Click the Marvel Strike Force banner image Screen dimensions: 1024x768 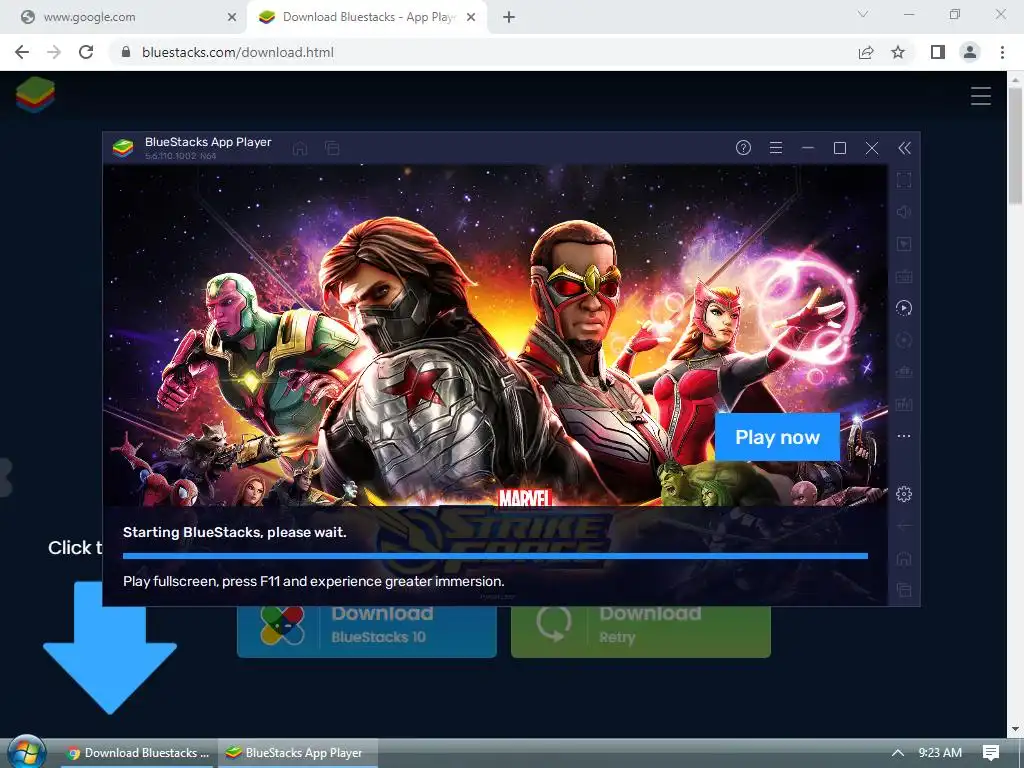click(495, 334)
